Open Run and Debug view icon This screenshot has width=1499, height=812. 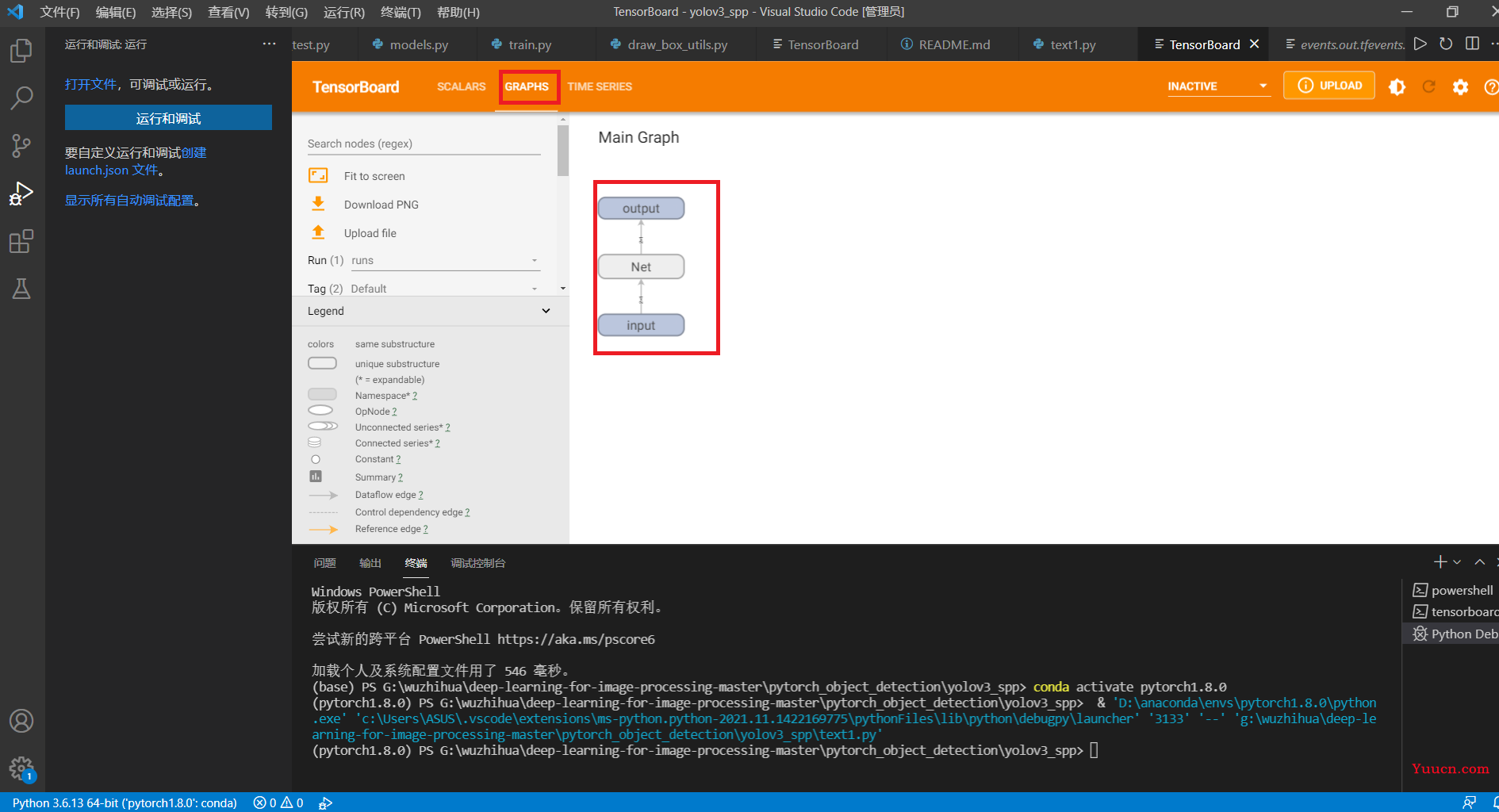(21, 193)
